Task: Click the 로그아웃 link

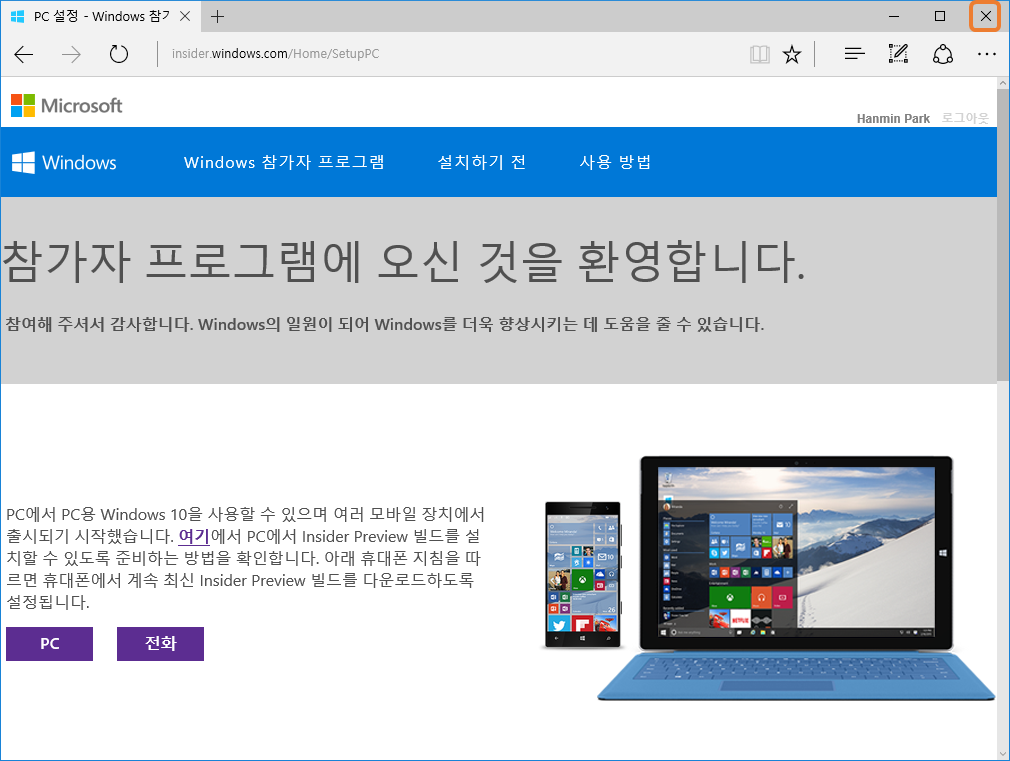Action: 964,118
